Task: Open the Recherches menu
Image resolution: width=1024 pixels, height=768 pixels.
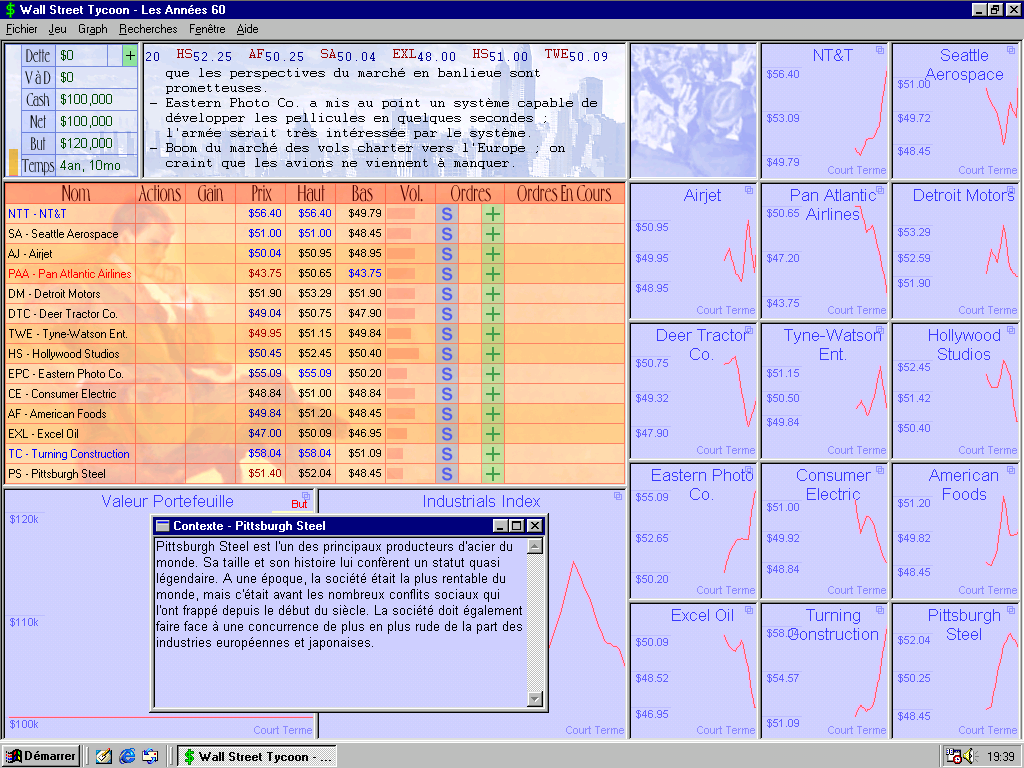Action: pos(148,29)
